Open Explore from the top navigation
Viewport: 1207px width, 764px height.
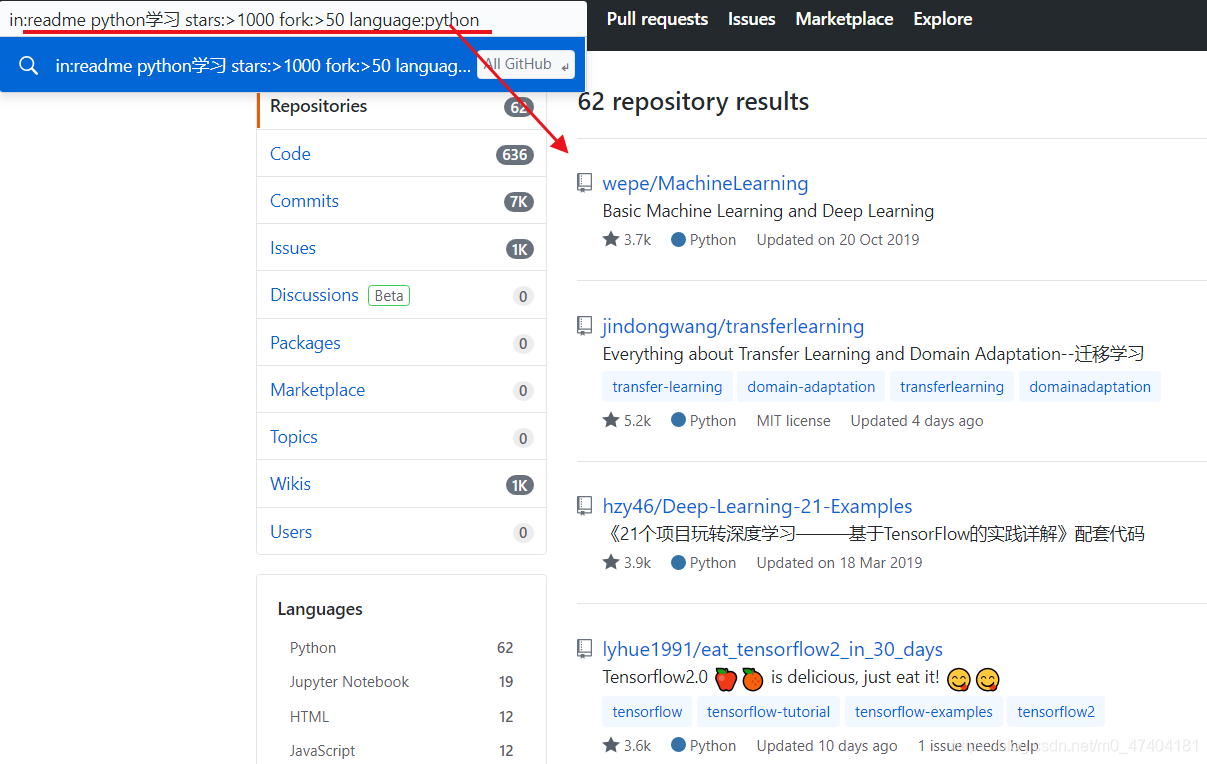pos(941,18)
